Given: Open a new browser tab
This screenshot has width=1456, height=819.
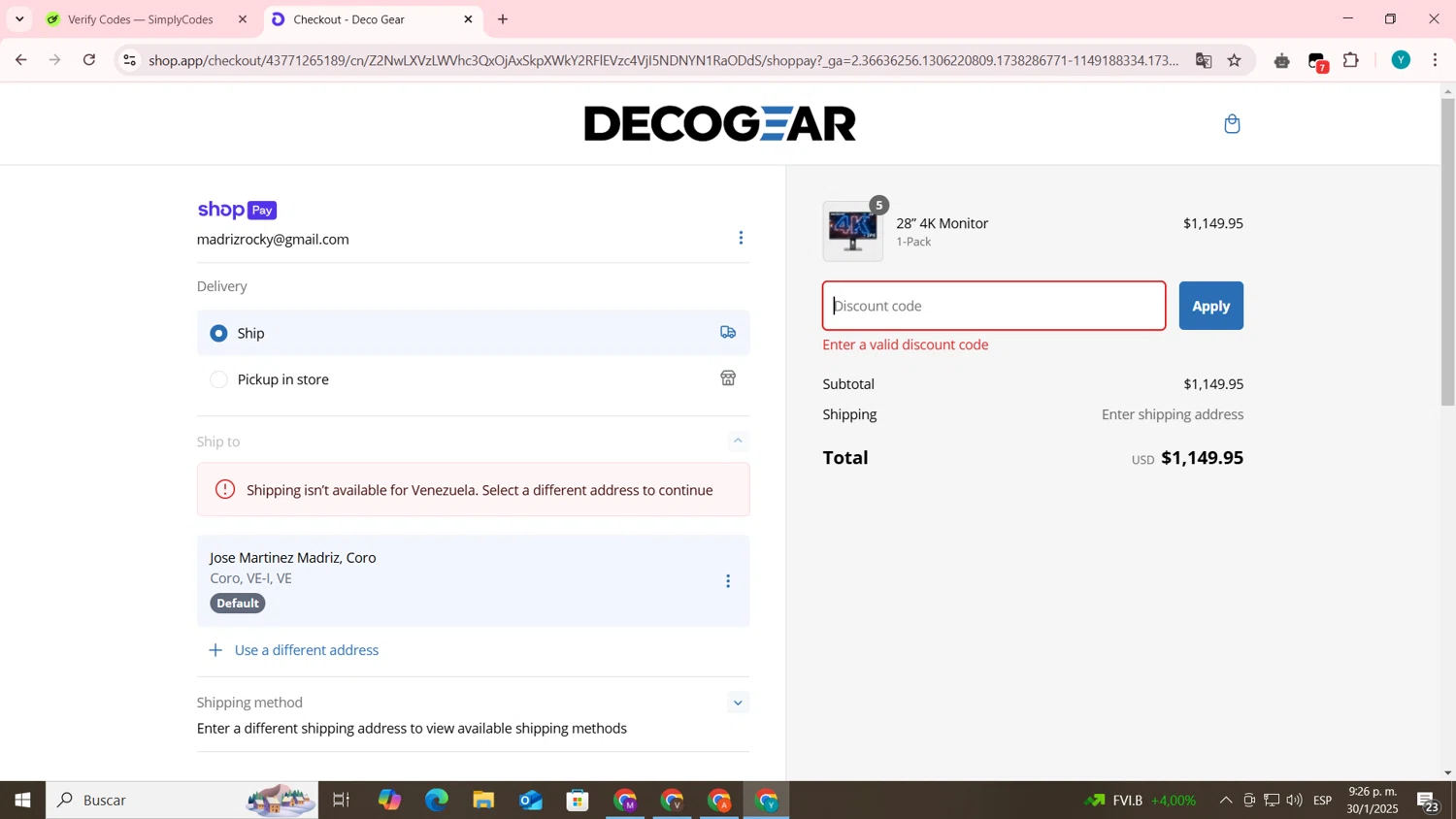Looking at the screenshot, I should click(x=503, y=19).
